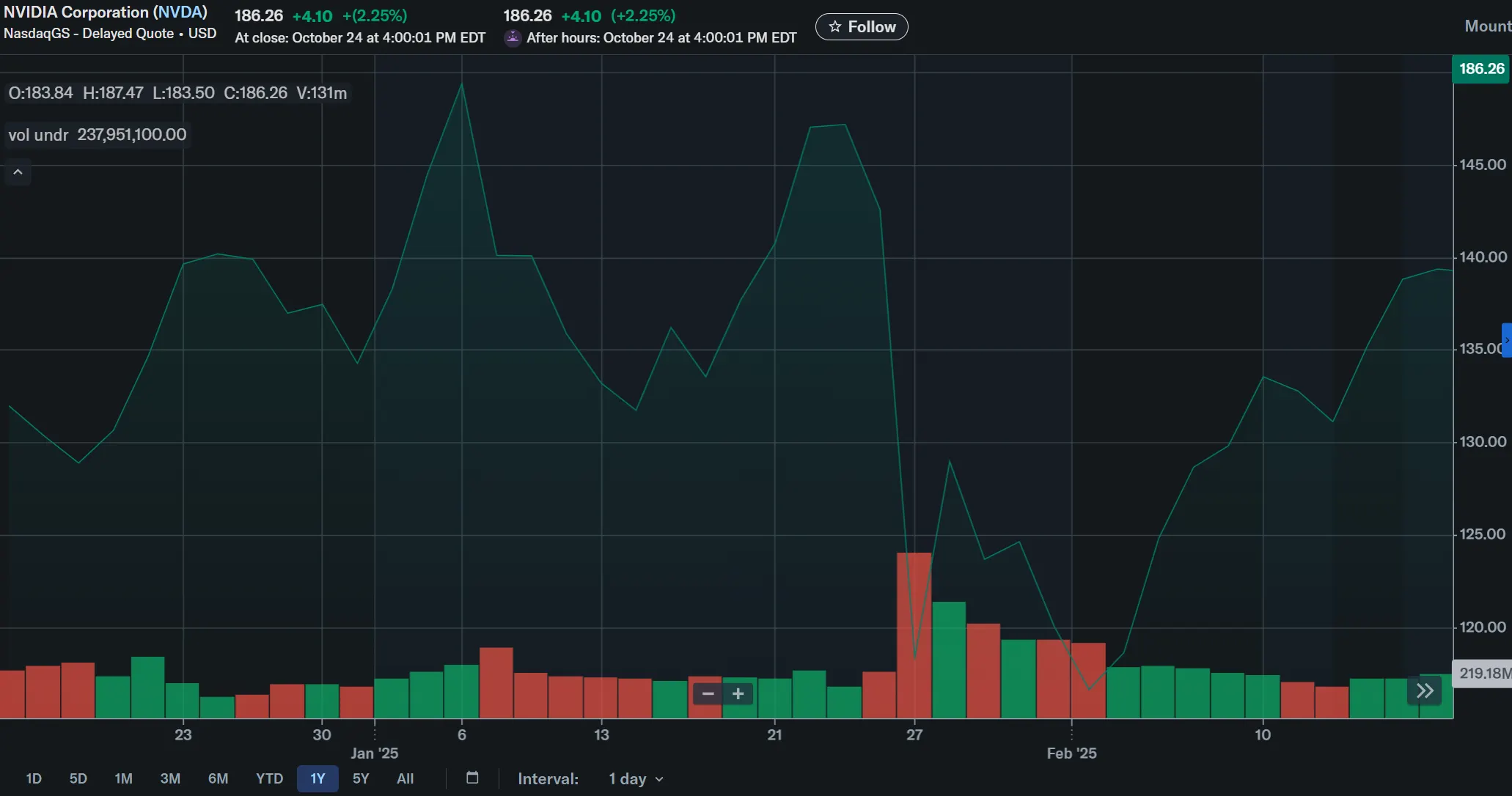Switch to the 1M range
Image resolution: width=1512 pixels, height=796 pixels.
pos(123,778)
